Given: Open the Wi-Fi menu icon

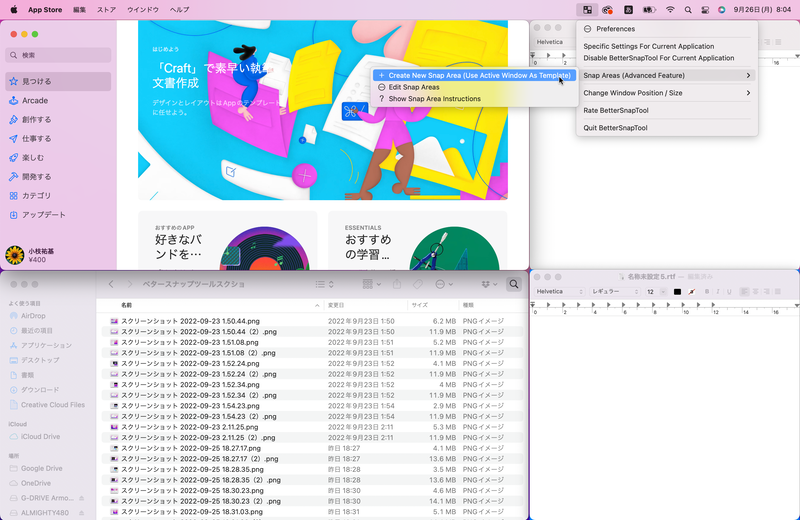Looking at the screenshot, I should (x=670, y=10).
